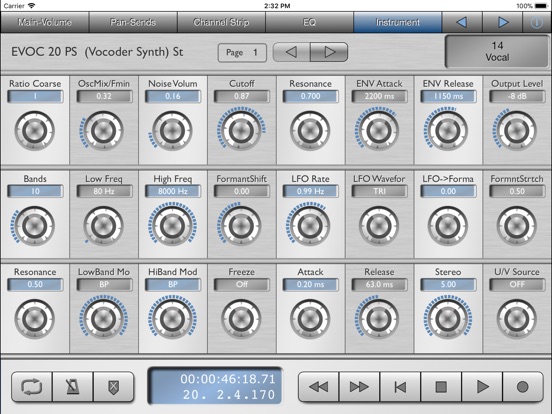Click the High Freq knob
The image size is (552, 414).
[x=172, y=226]
